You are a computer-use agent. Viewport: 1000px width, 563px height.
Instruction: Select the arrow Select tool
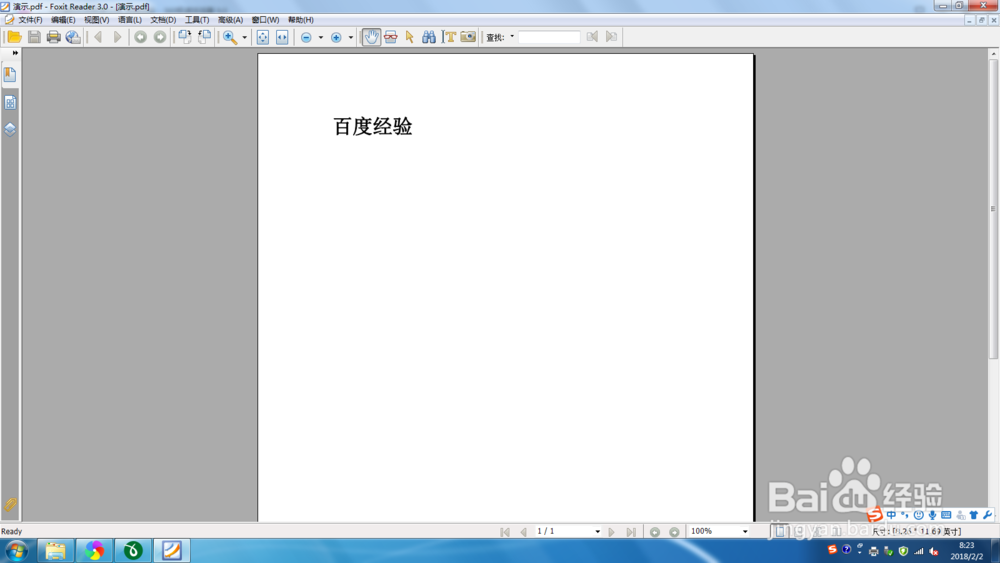[409, 37]
